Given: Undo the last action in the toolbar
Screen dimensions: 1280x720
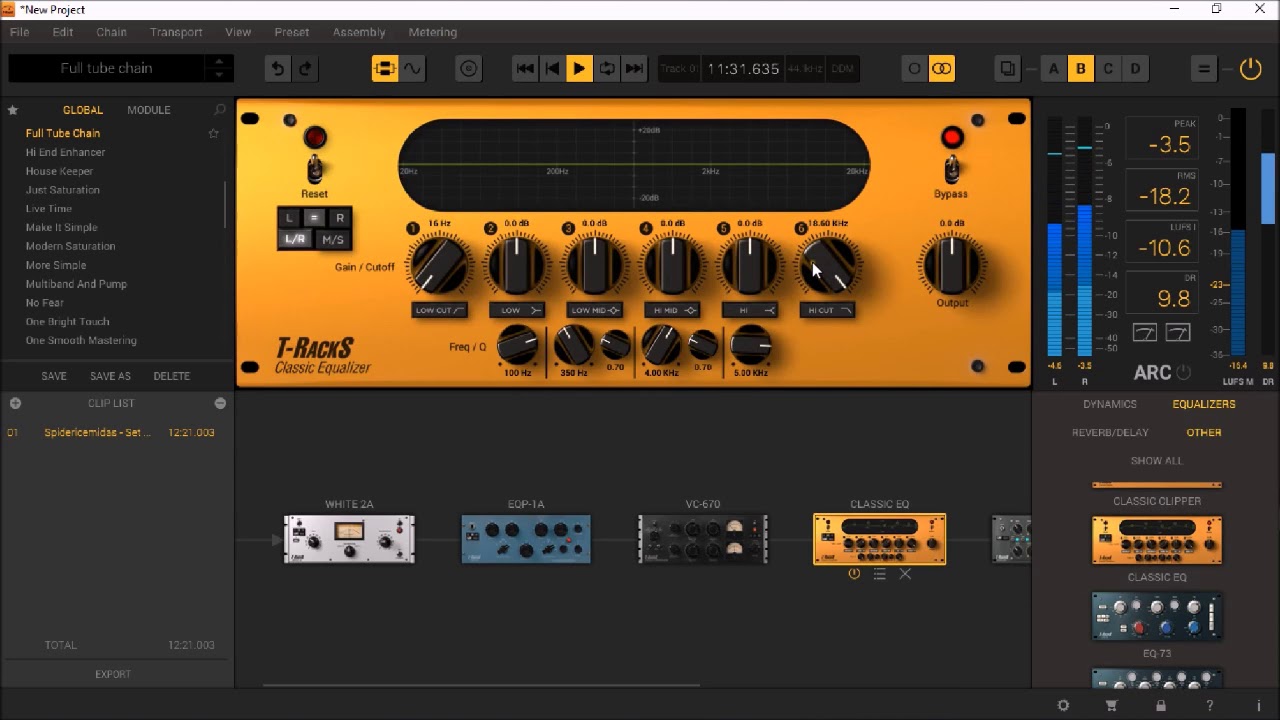Looking at the screenshot, I should pyautogui.click(x=277, y=68).
